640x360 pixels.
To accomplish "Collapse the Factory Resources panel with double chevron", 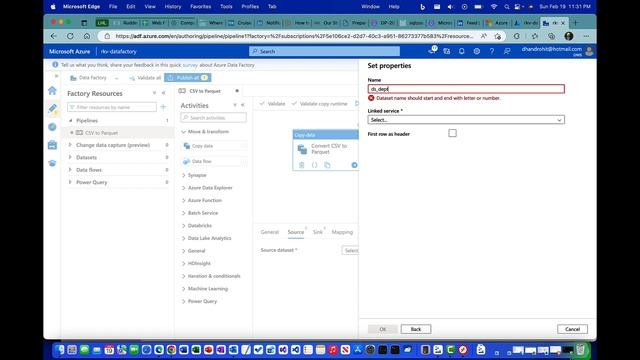I will tap(163, 93).
